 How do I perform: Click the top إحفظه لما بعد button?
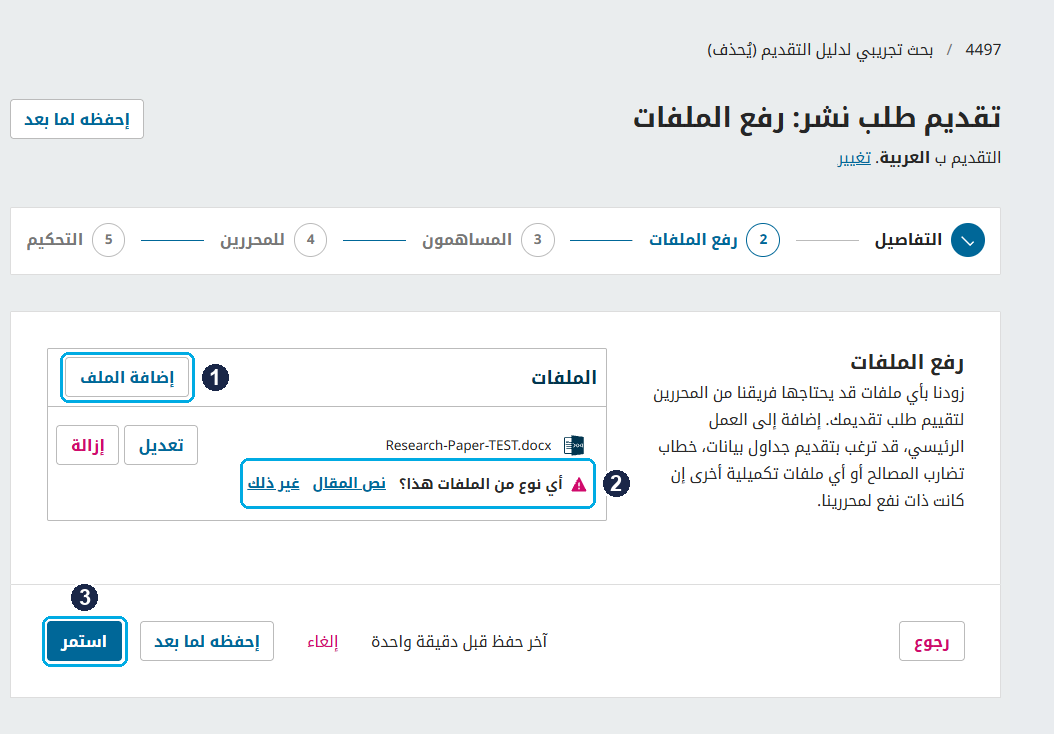tap(77, 119)
